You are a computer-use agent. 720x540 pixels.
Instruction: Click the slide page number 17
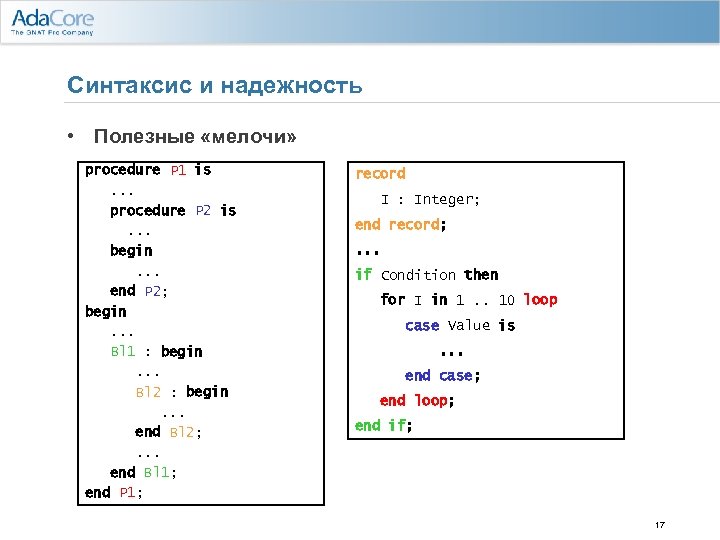660,525
